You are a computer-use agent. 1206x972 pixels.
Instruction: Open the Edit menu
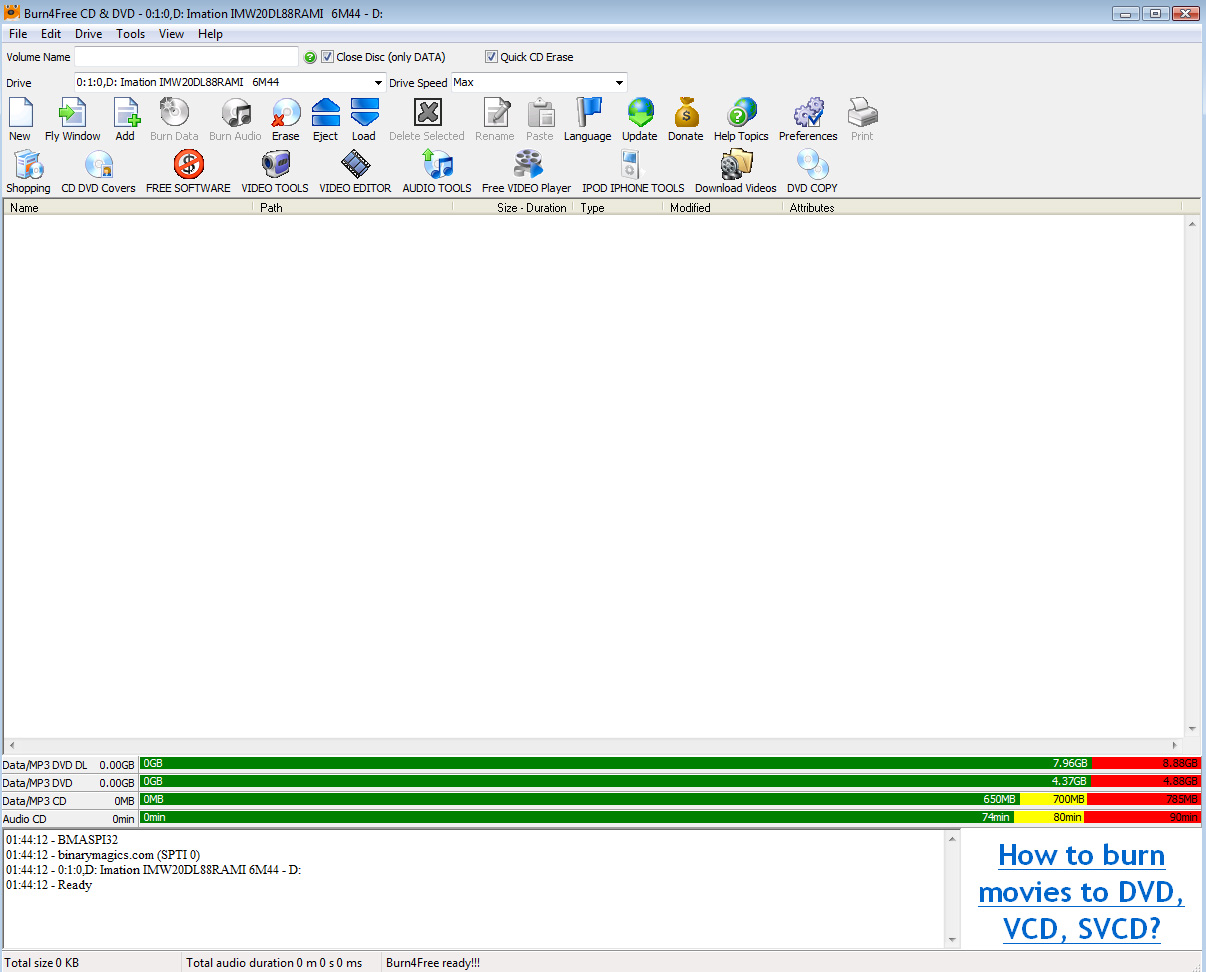51,34
